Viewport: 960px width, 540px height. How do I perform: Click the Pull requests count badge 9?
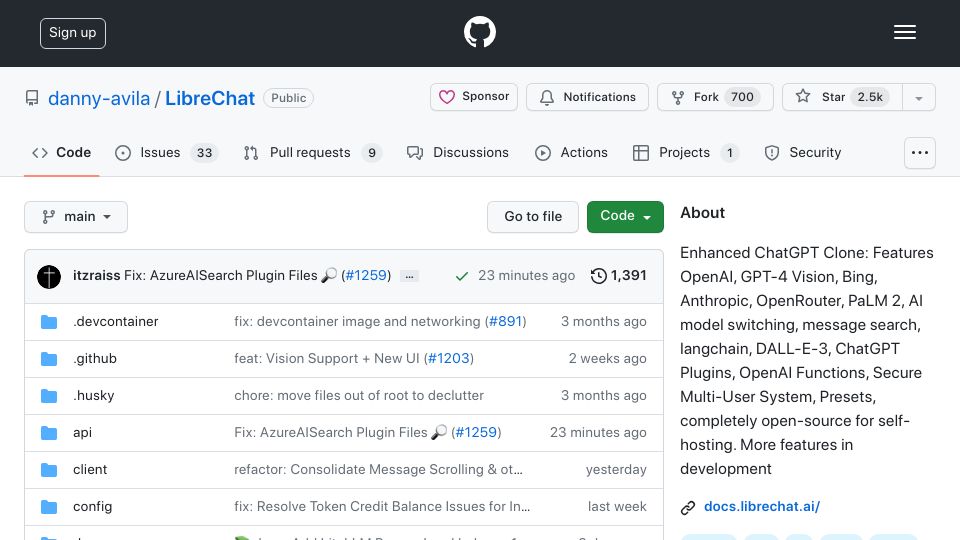pos(372,153)
